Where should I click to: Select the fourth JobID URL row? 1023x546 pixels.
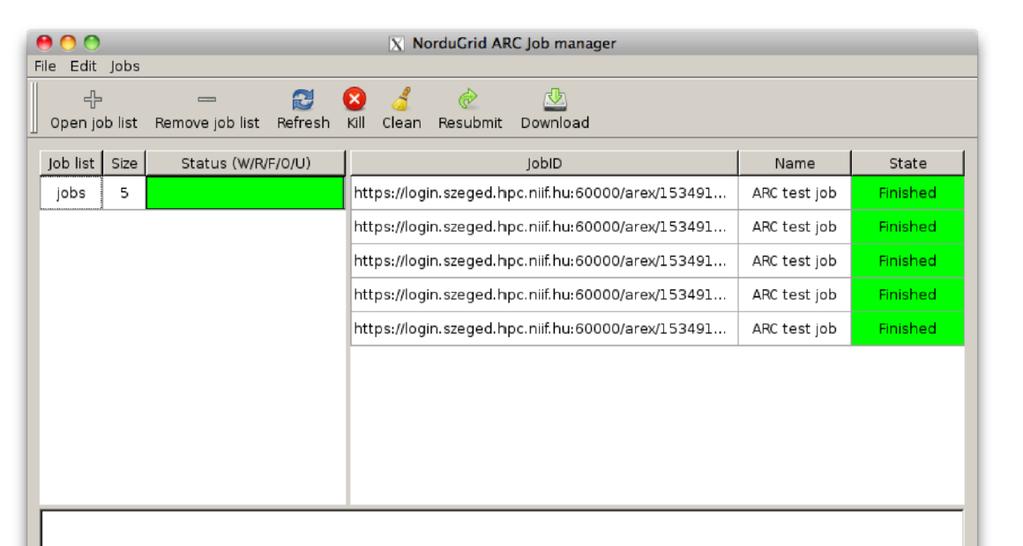[x=544, y=295]
